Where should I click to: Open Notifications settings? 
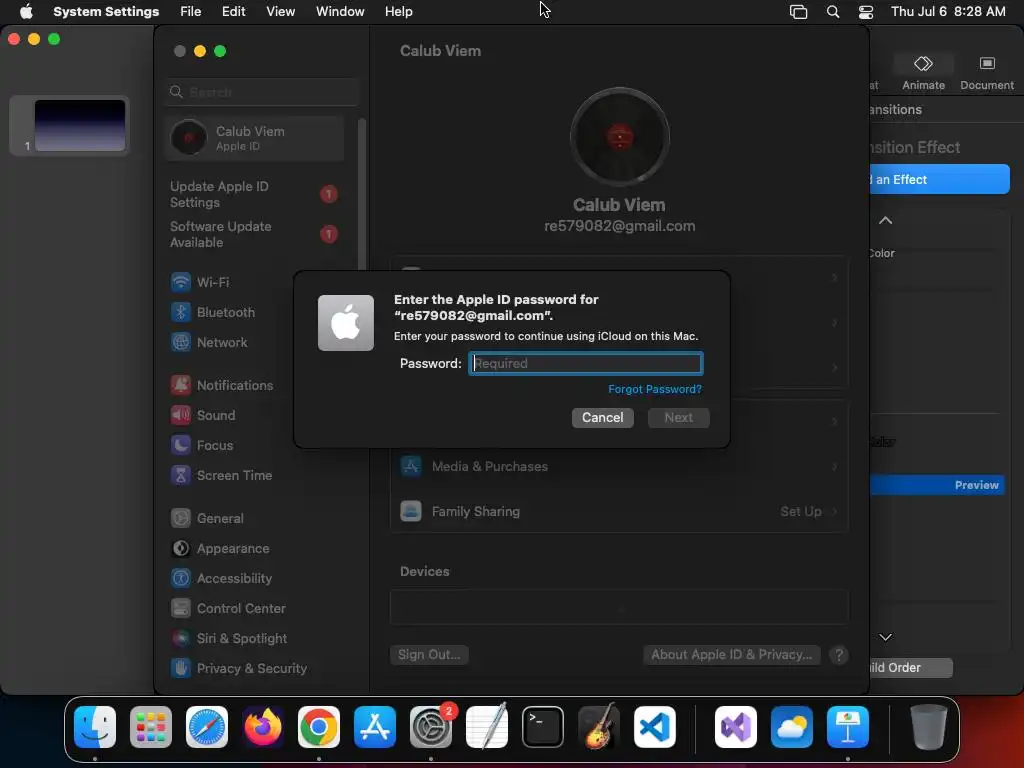pos(222,385)
